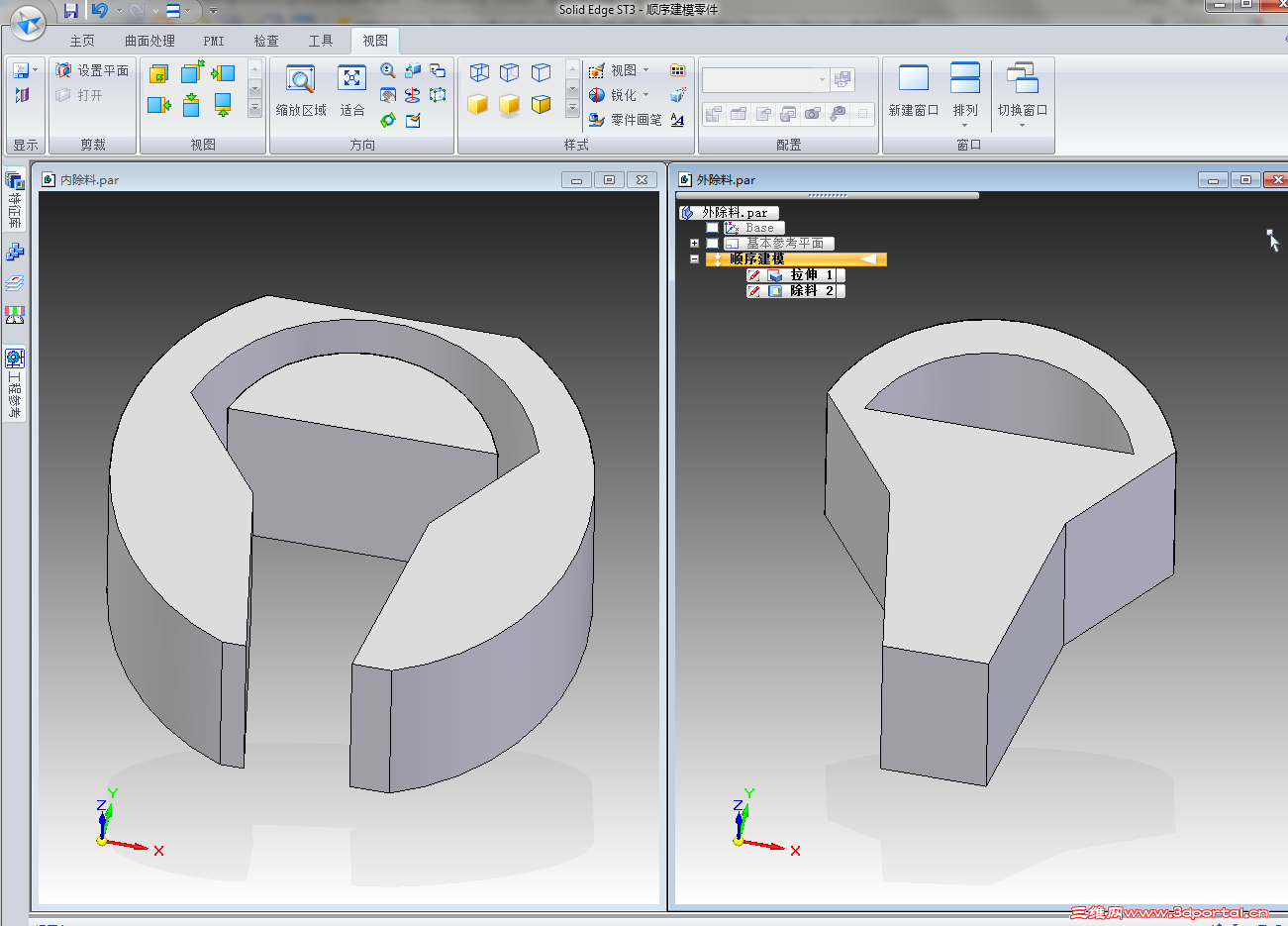
Task: Switch to the 主页 ribbon tab
Action: [82, 41]
